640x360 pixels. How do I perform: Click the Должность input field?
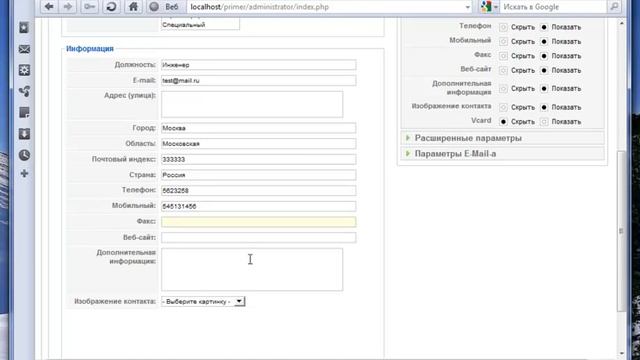tap(258, 65)
